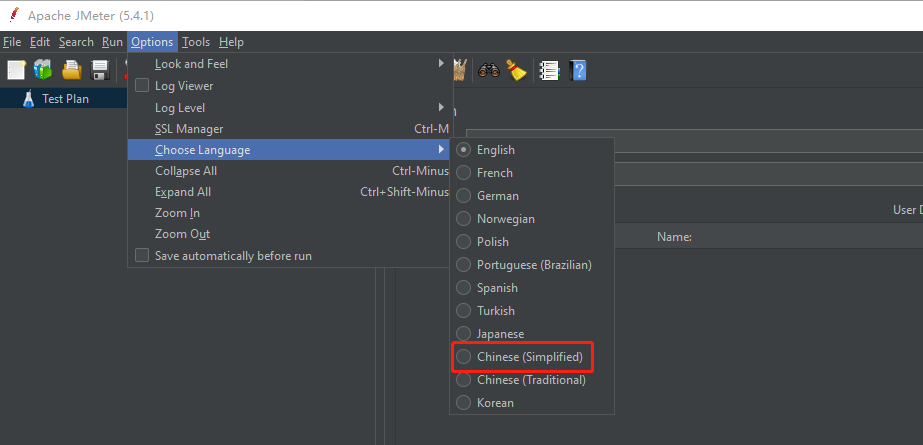The height and width of the screenshot is (445, 923).
Task: Click Expand All menu entry
Action: click(x=290, y=192)
